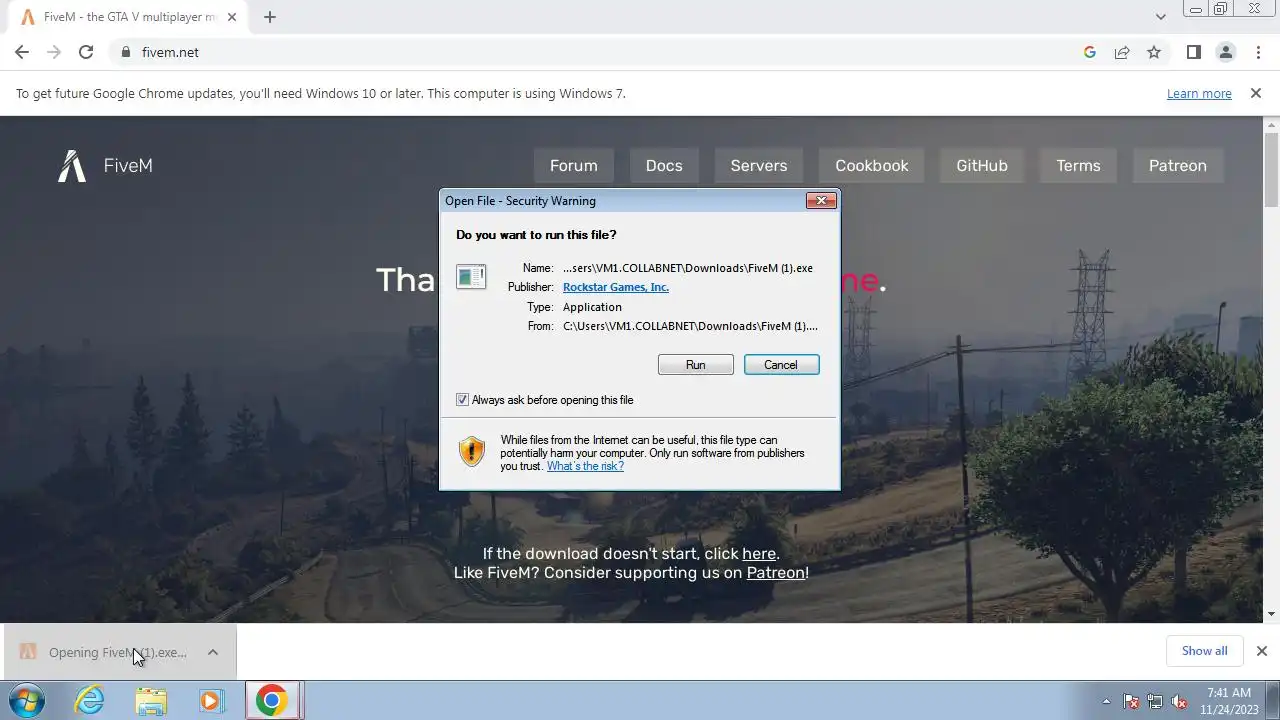Show hidden tray icons arrow
Screen dimensions: 1280x720
pyautogui.click(x=1106, y=701)
